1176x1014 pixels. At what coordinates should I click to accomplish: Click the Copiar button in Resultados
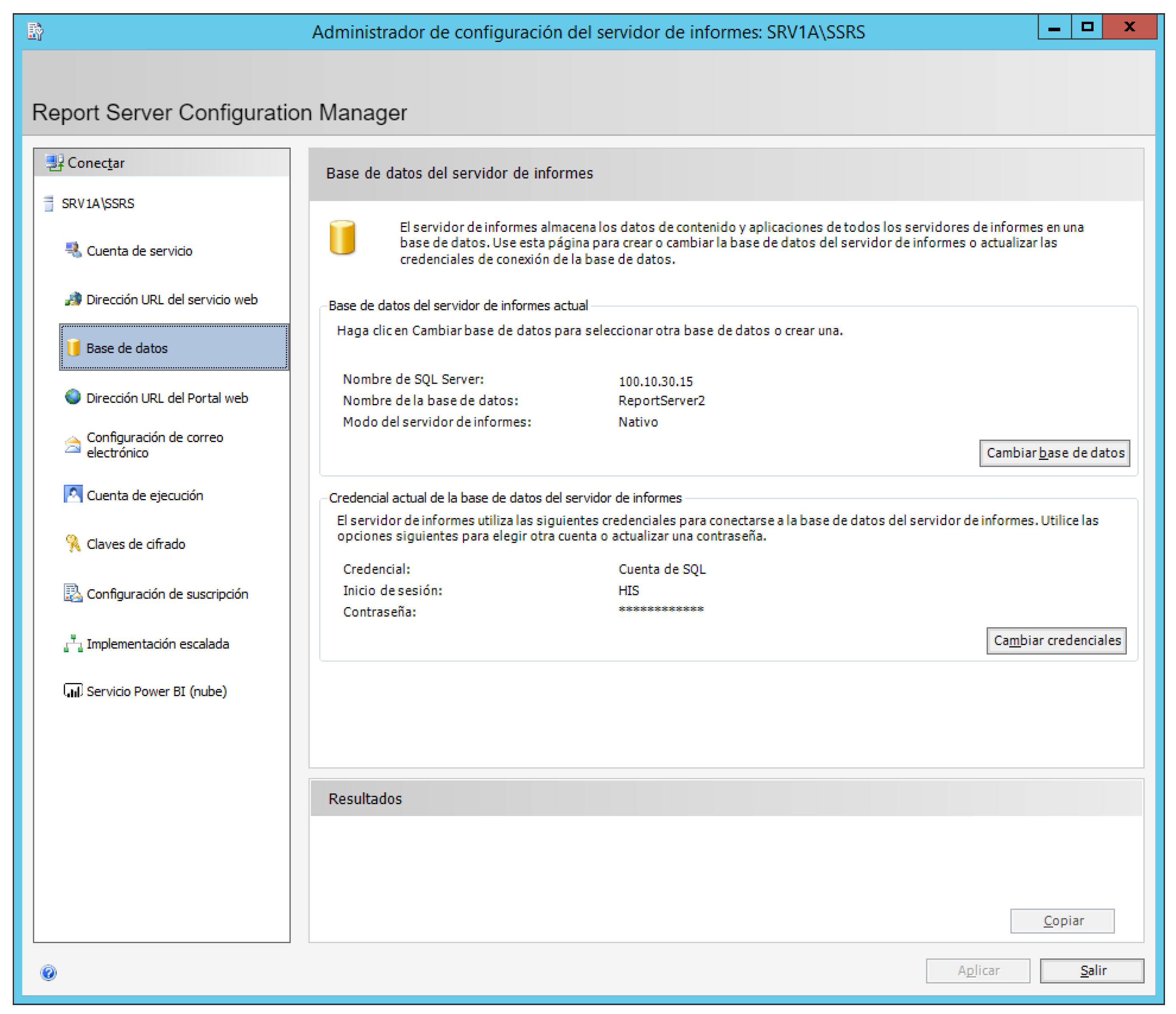[x=1062, y=921]
